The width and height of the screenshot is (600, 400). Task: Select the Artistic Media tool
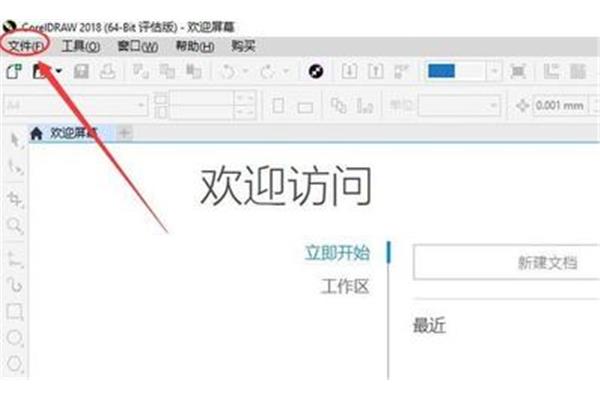(x=15, y=285)
